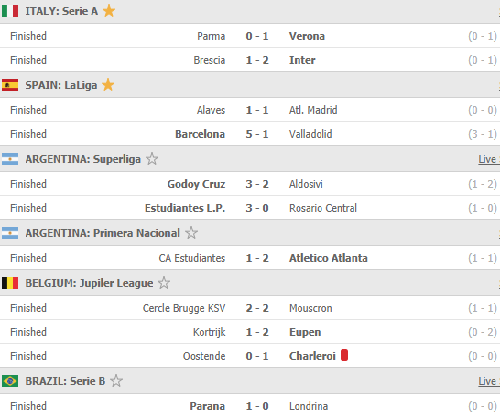Open the Live link for Brazil Serie B
This screenshot has width=500, height=417.
[487, 381]
